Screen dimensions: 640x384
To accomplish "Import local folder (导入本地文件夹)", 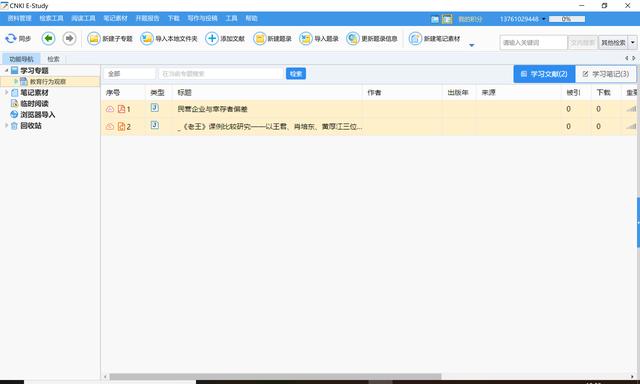I will coord(169,39).
